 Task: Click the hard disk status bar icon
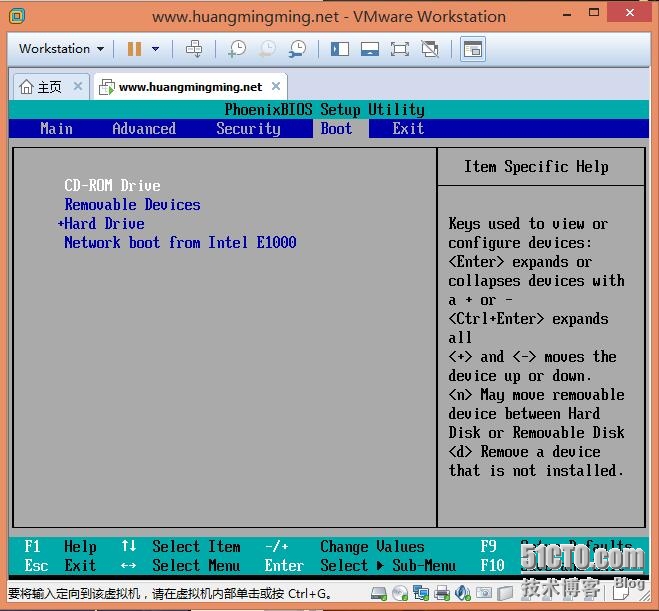[x=379, y=593]
